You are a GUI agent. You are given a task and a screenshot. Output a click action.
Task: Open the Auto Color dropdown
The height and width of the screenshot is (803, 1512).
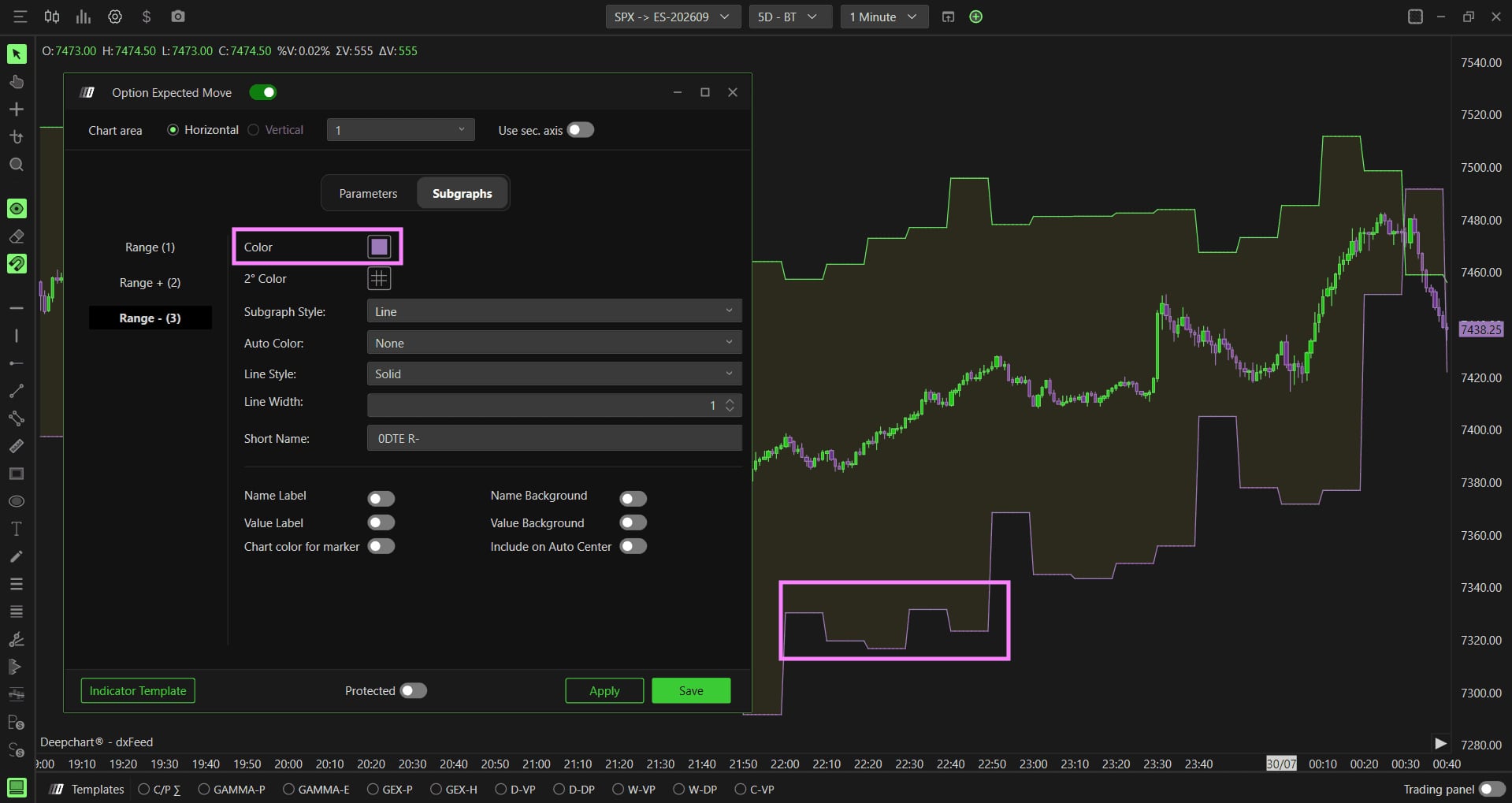(x=554, y=343)
